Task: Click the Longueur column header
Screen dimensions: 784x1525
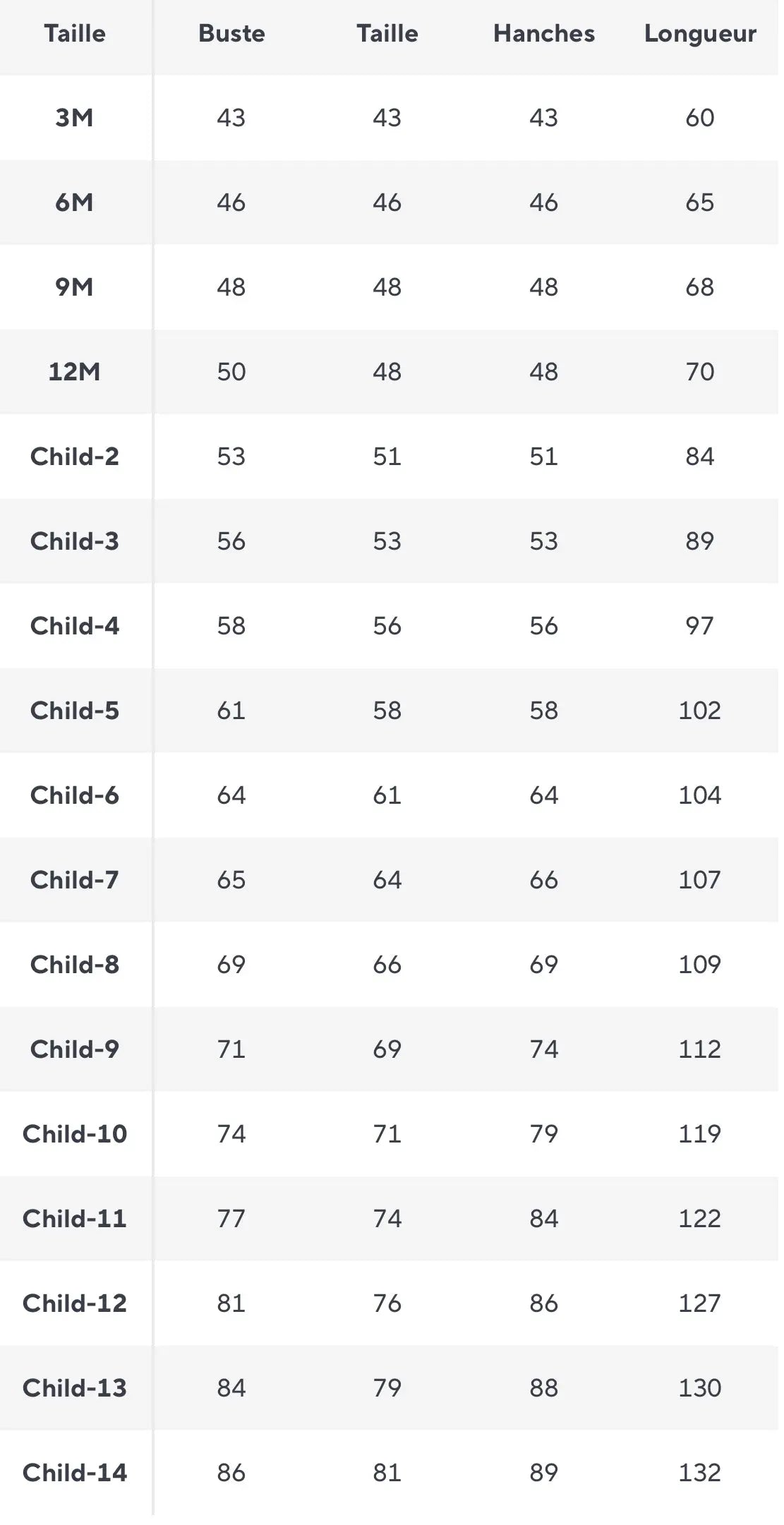Action: point(700,34)
